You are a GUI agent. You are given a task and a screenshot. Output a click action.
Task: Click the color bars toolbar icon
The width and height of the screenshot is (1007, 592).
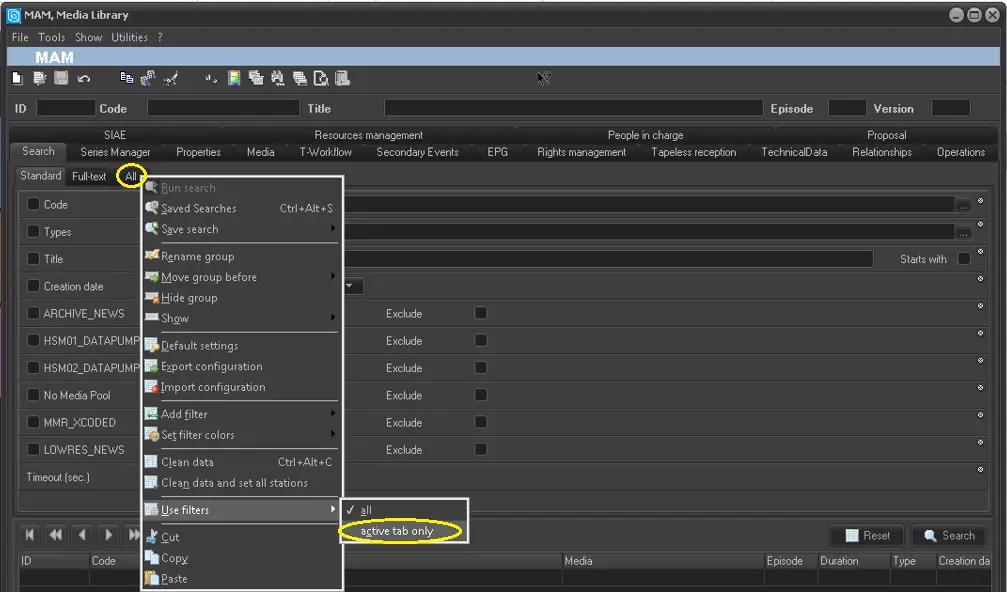click(x=233, y=78)
